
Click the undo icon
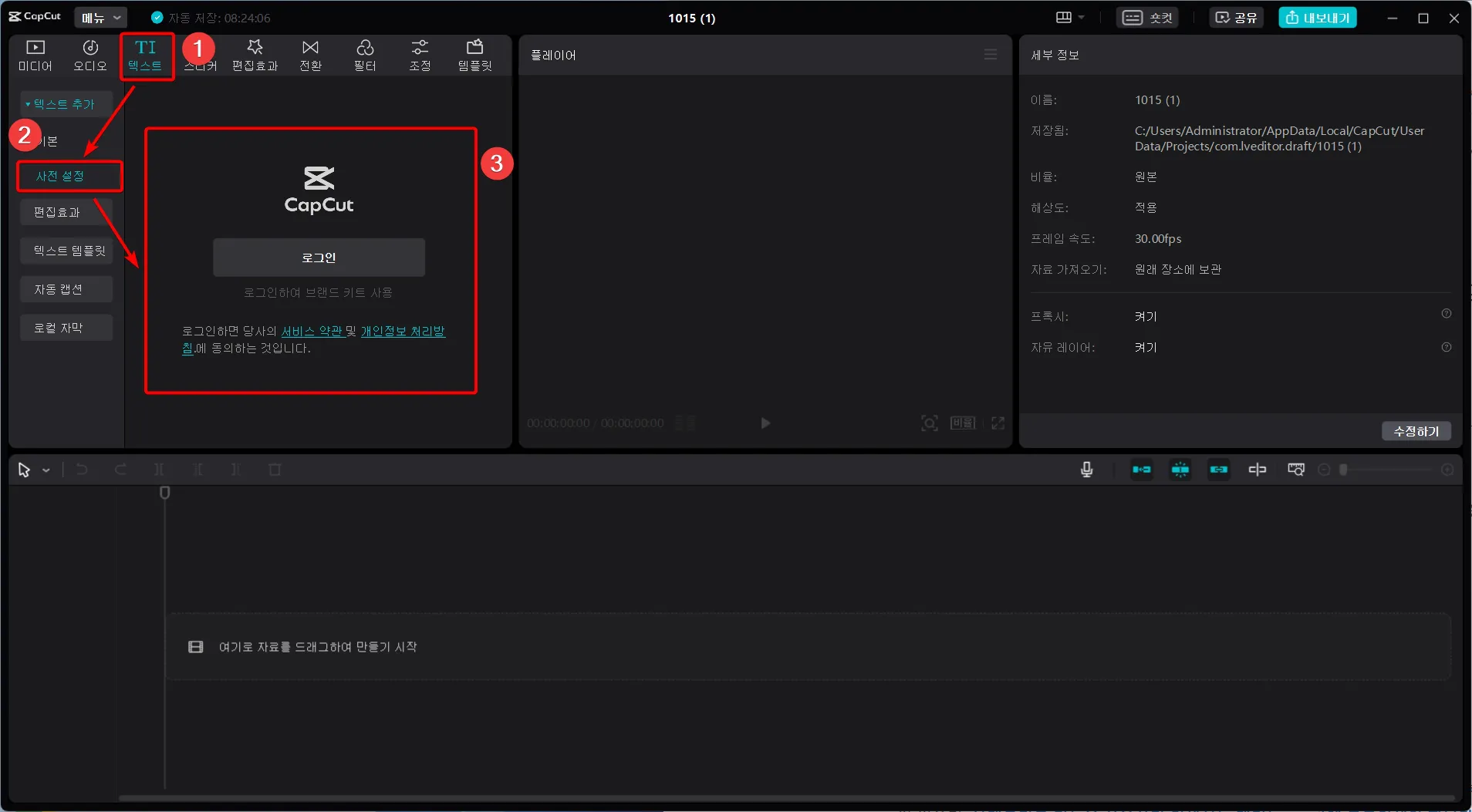point(82,470)
